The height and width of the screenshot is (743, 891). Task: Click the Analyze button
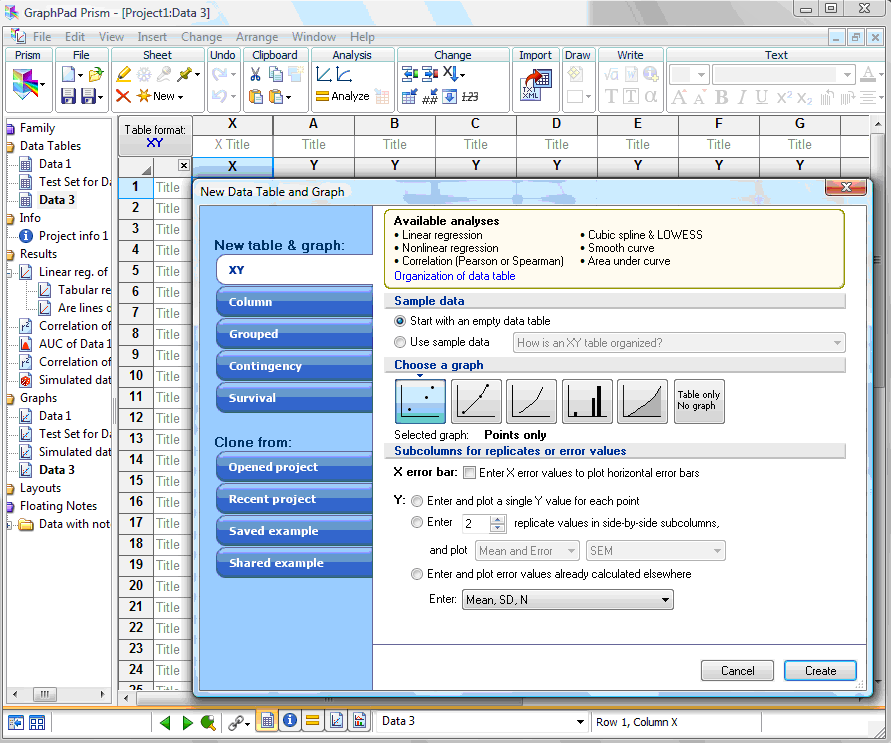(x=343, y=97)
